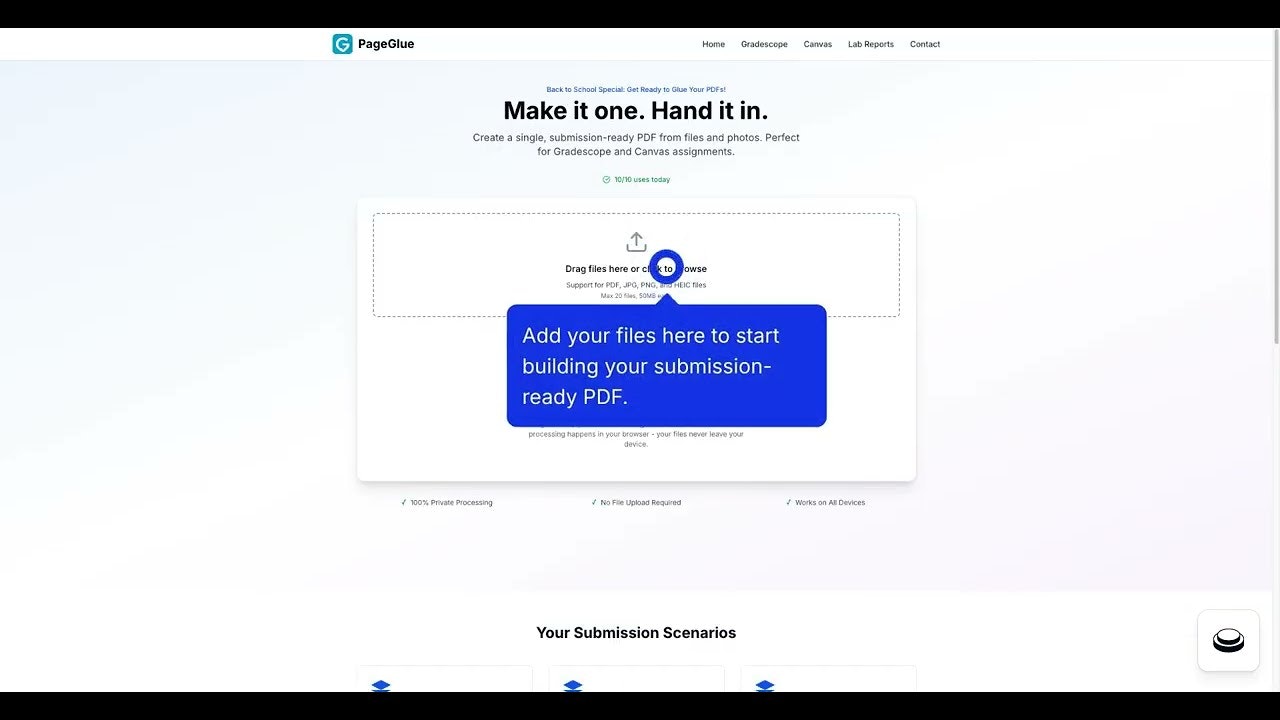
Task: Click the page's vertical scrollbar
Action: pyautogui.click(x=1275, y=186)
